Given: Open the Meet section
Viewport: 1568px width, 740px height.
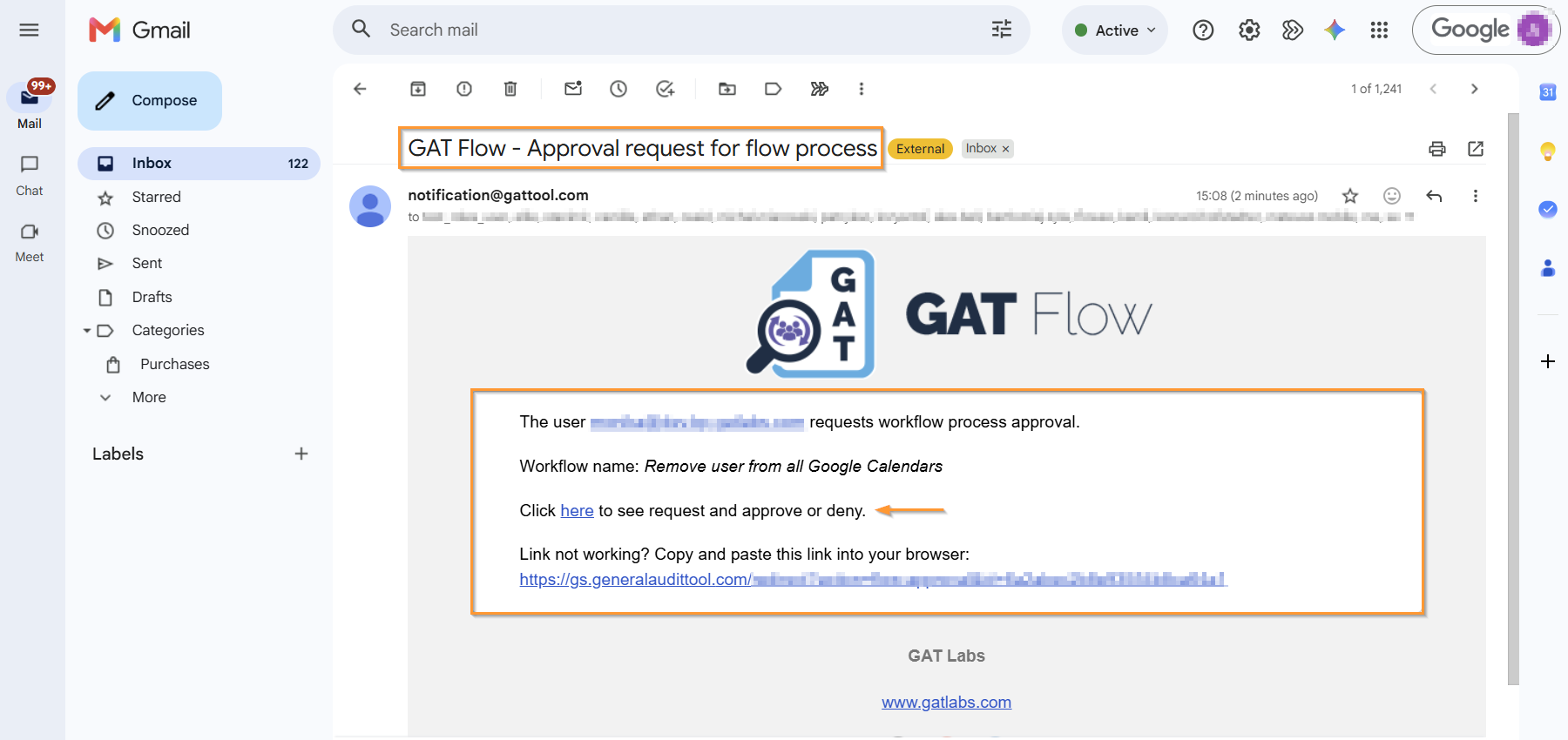Looking at the screenshot, I should coord(30,242).
